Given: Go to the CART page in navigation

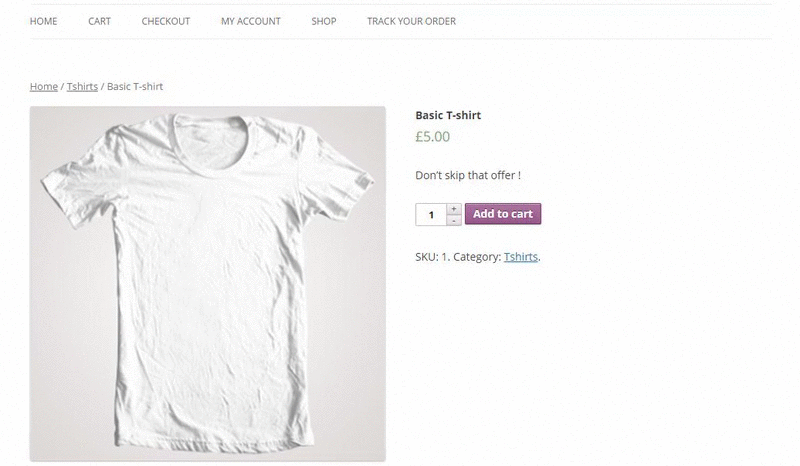Looking at the screenshot, I should point(99,21).
